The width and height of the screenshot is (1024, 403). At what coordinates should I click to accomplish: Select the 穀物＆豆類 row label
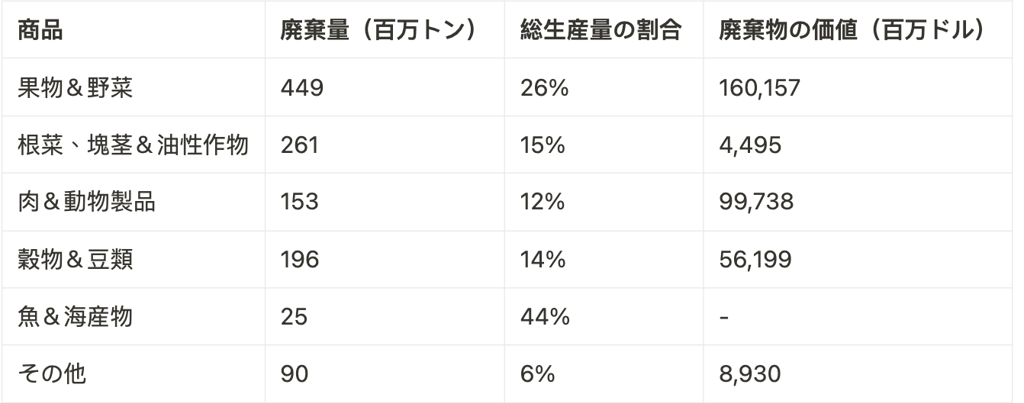(x=75, y=260)
